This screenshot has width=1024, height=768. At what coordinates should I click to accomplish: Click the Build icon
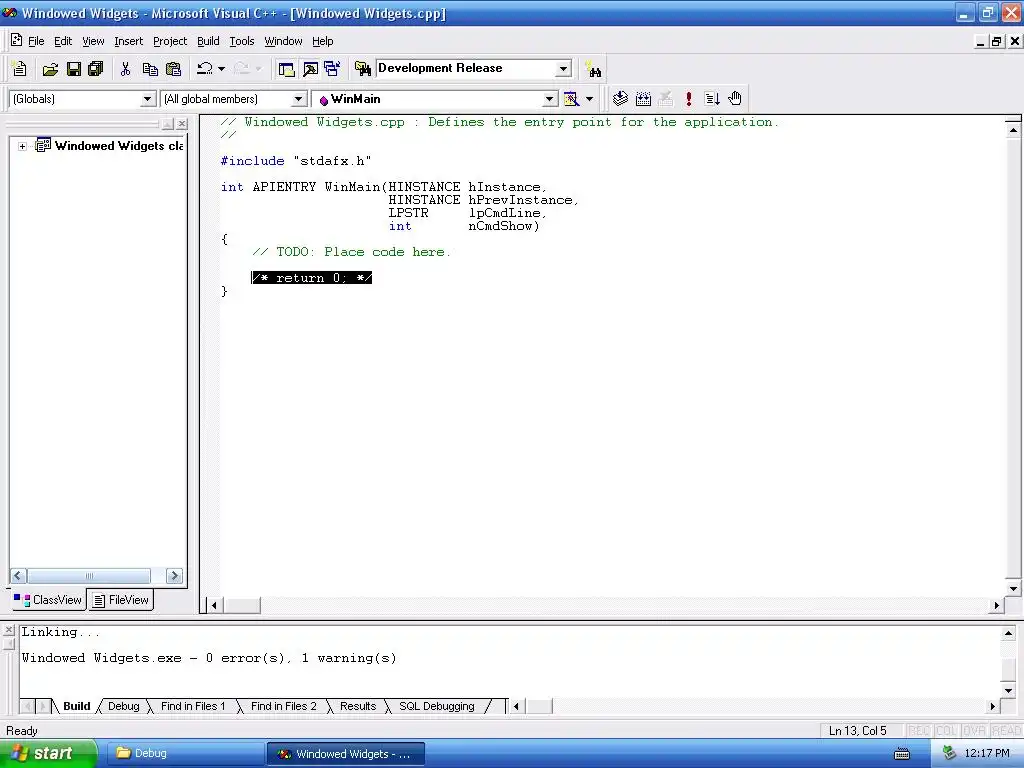pyautogui.click(x=643, y=99)
